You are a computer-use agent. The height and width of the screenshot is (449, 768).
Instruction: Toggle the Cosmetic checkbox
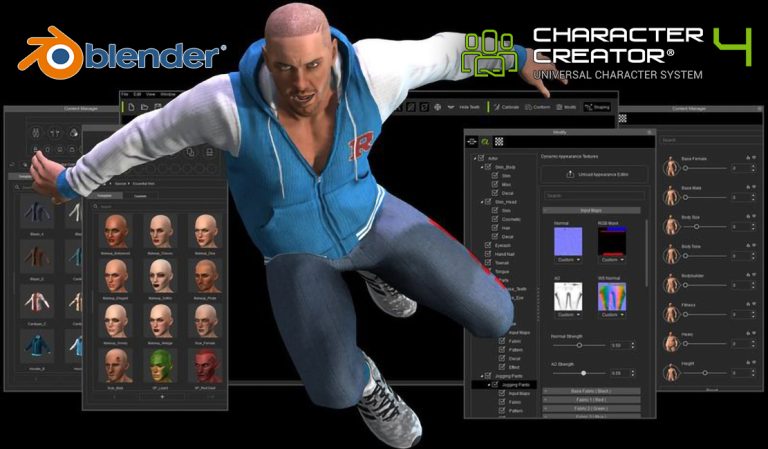point(495,219)
